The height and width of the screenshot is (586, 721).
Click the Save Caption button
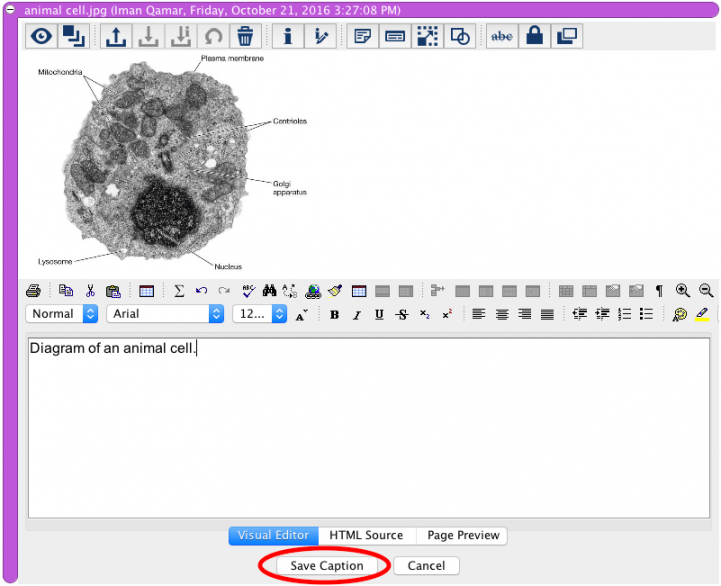click(326, 566)
